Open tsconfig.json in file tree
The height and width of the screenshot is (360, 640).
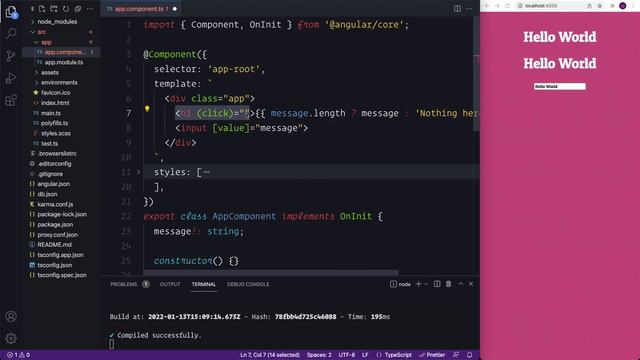(55, 265)
